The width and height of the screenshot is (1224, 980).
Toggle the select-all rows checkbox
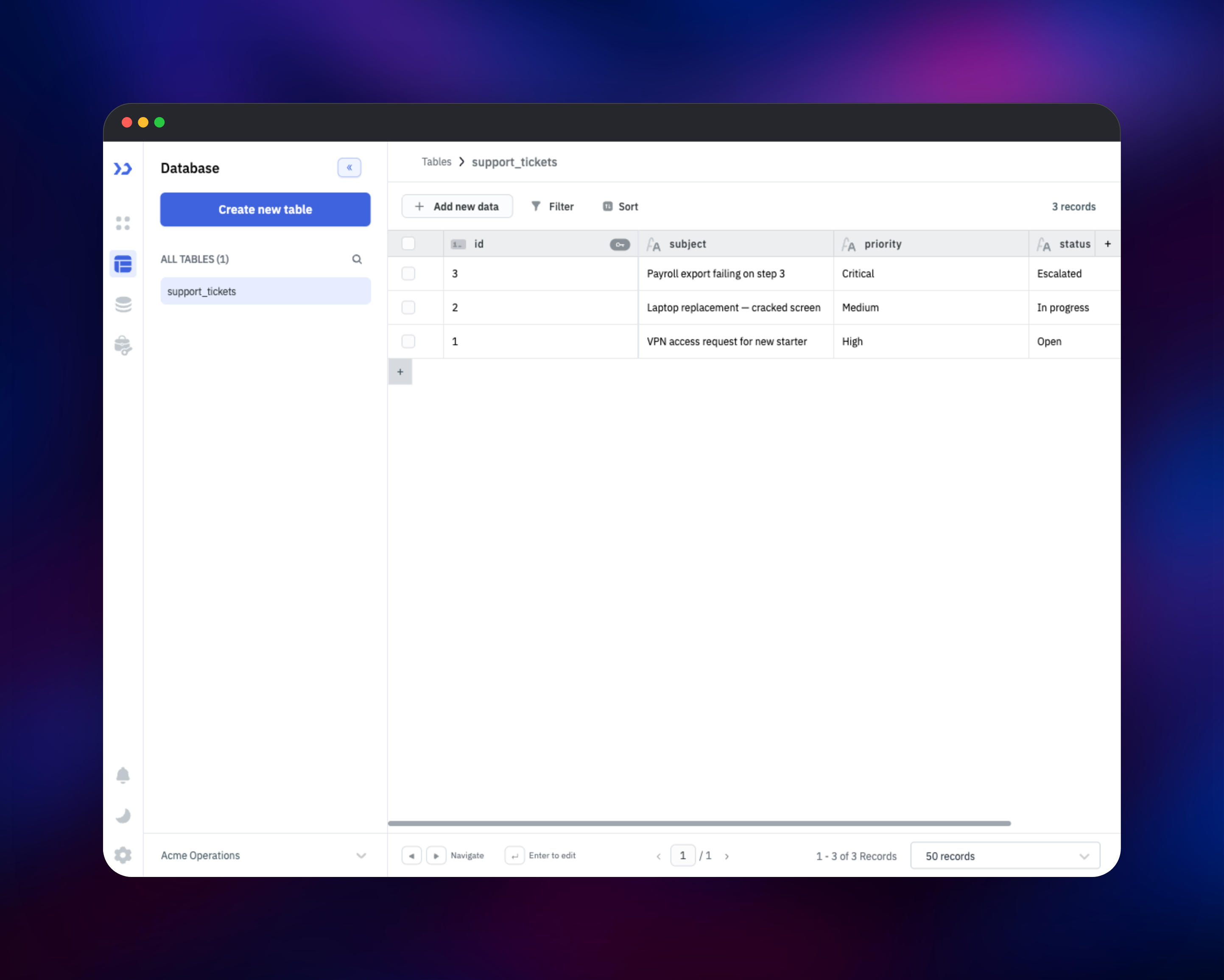(408, 243)
